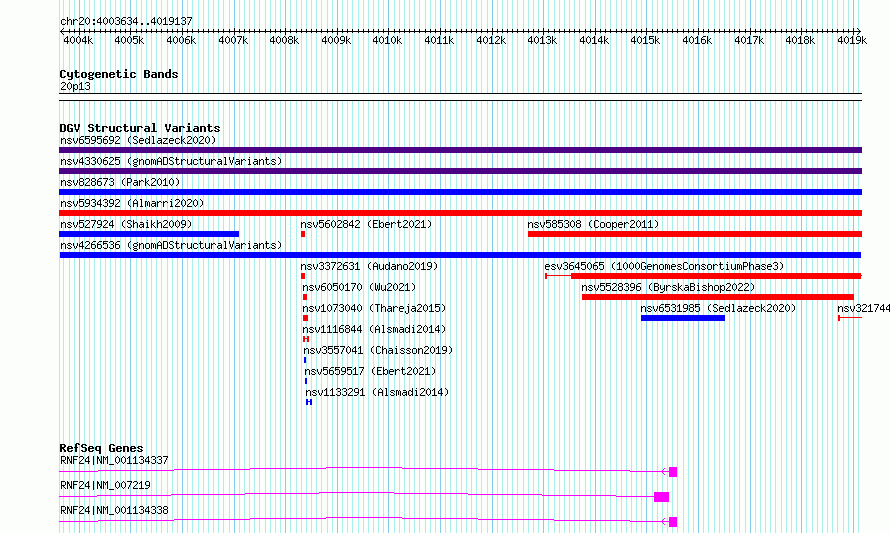Click the 20p13 cytogenetic band label
Viewport: 890px width, 533px height.
tap(75, 86)
